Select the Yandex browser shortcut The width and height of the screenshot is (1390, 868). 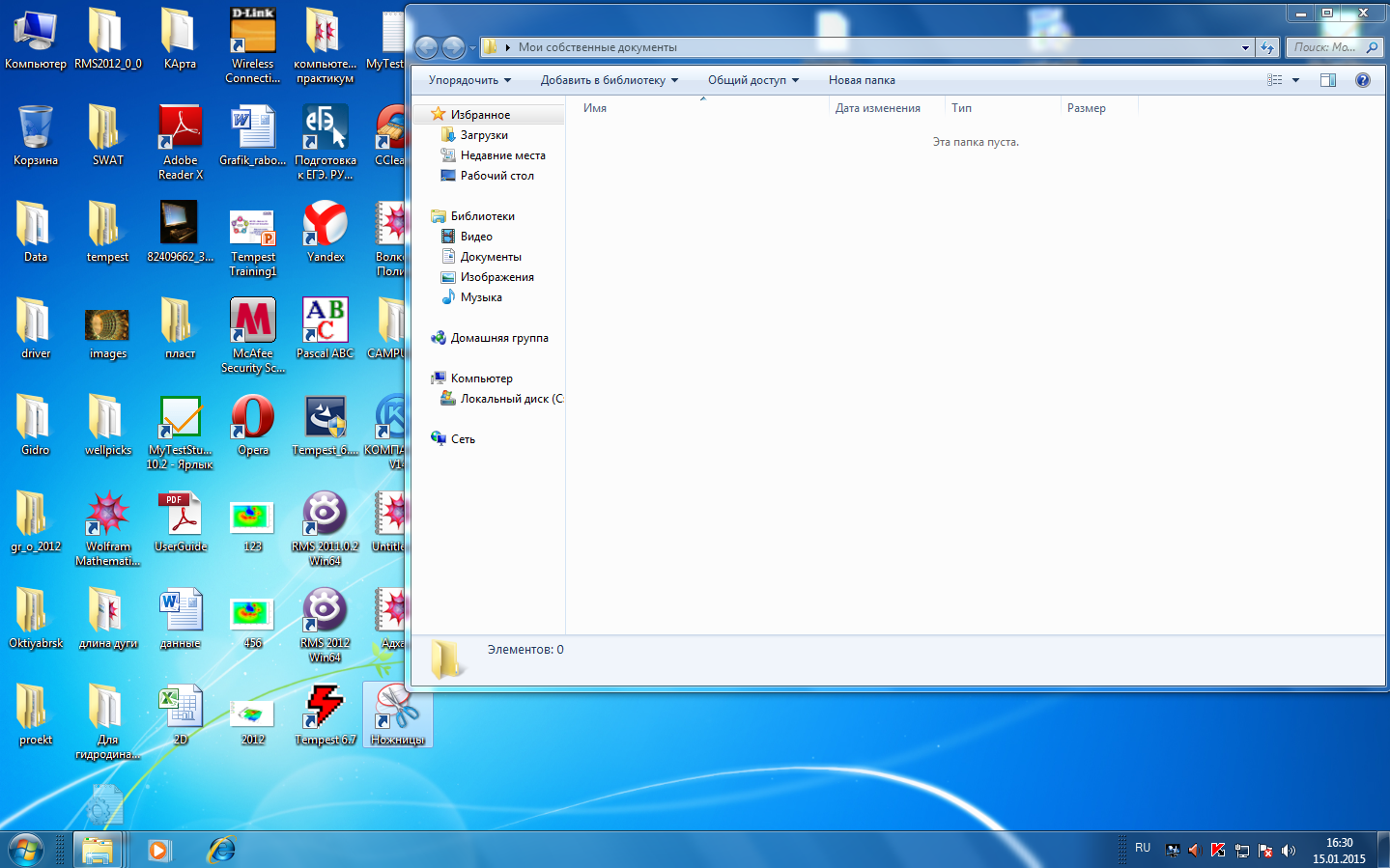[x=326, y=232]
